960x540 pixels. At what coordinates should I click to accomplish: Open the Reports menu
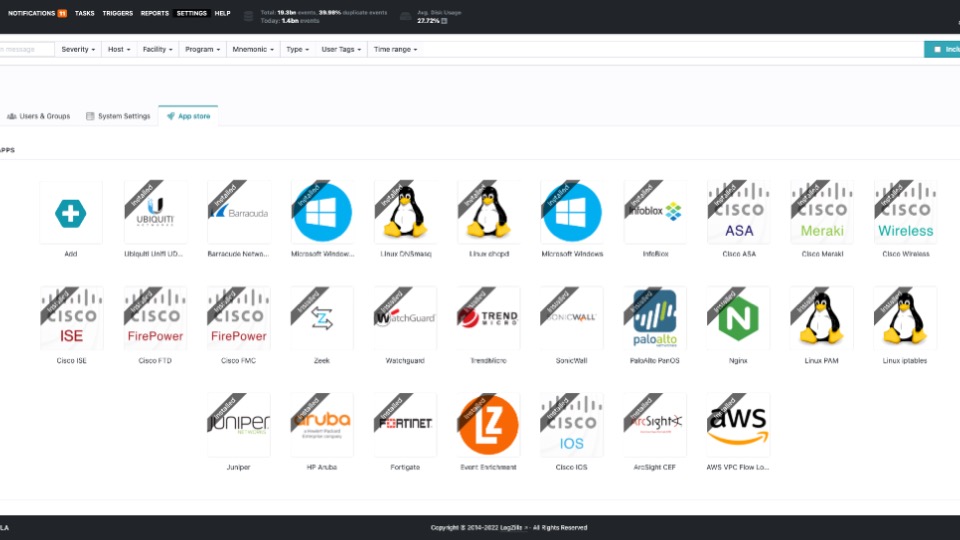(154, 13)
